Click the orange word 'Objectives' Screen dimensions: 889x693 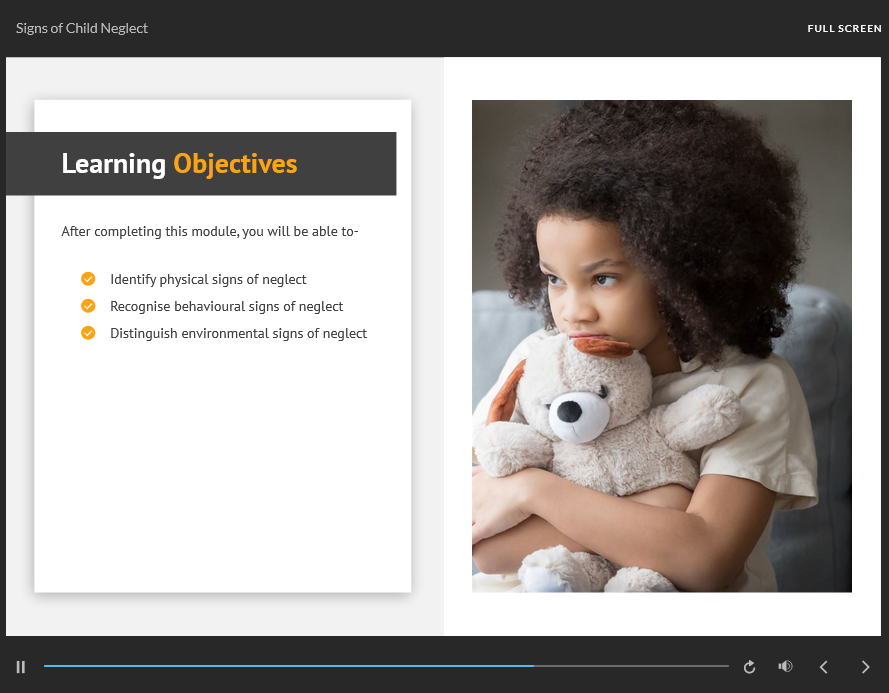[235, 164]
